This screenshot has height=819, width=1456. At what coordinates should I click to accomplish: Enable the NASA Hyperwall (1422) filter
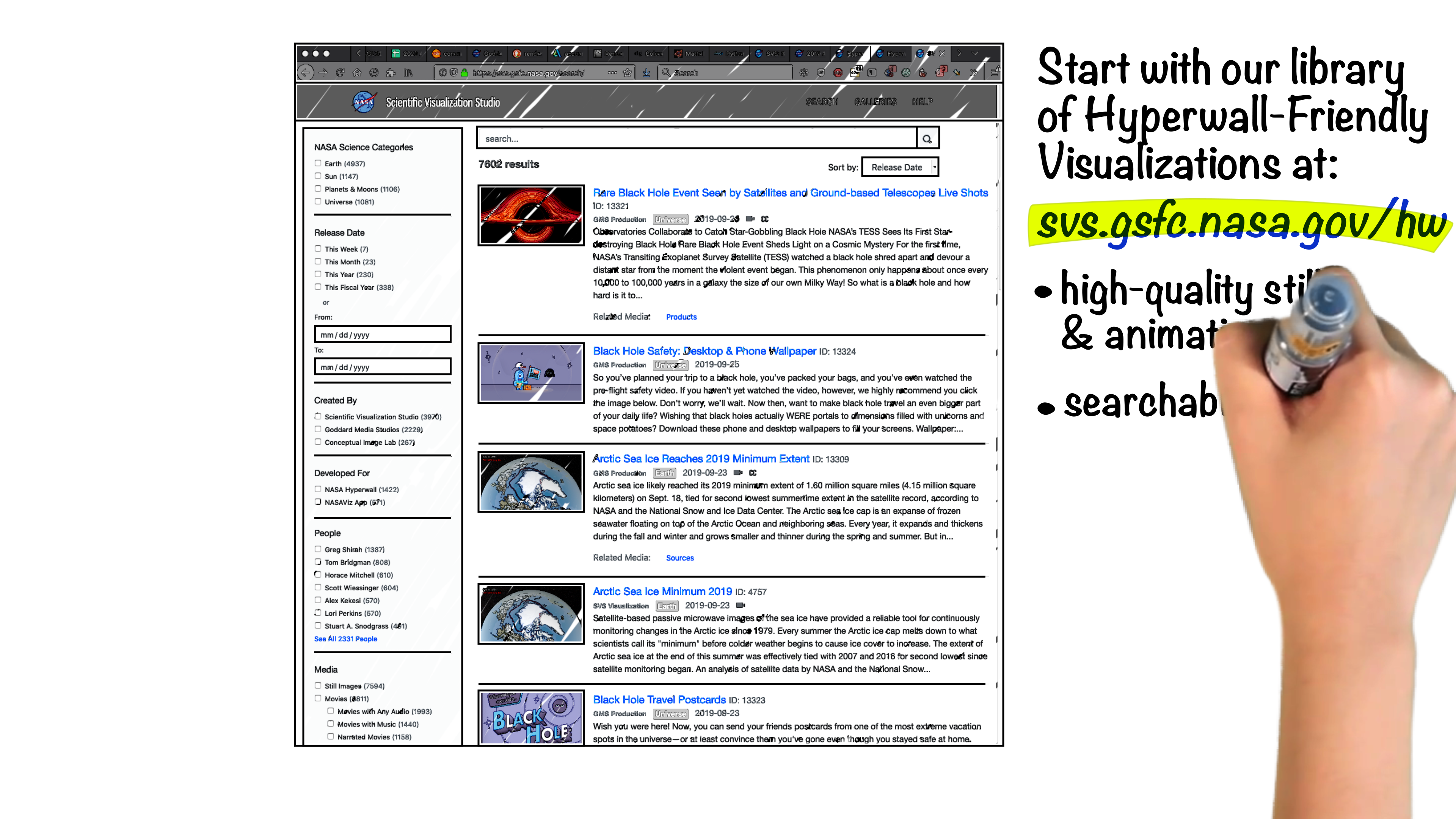(x=318, y=489)
